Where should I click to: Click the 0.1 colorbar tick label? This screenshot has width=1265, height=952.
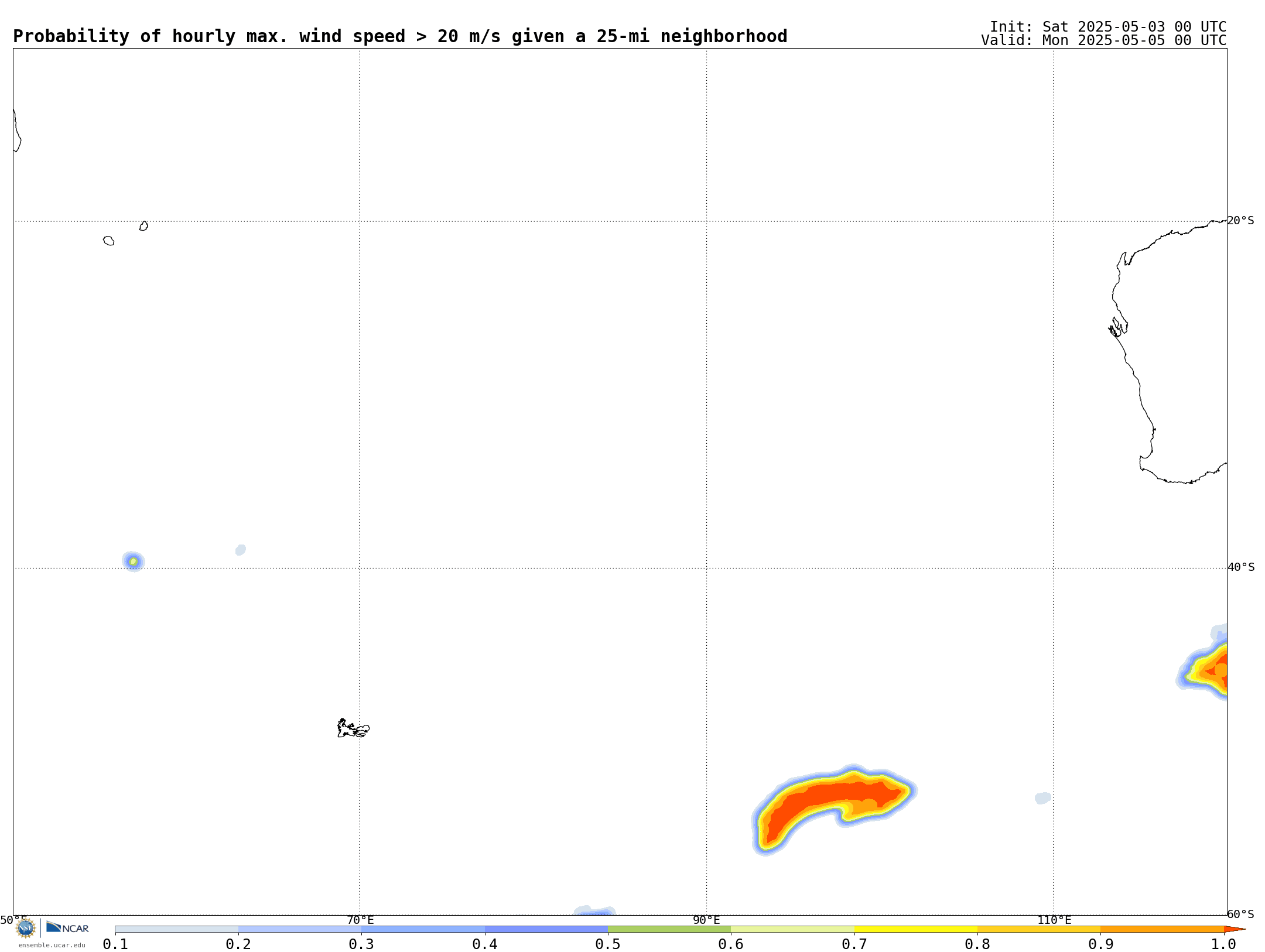[115, 944]
